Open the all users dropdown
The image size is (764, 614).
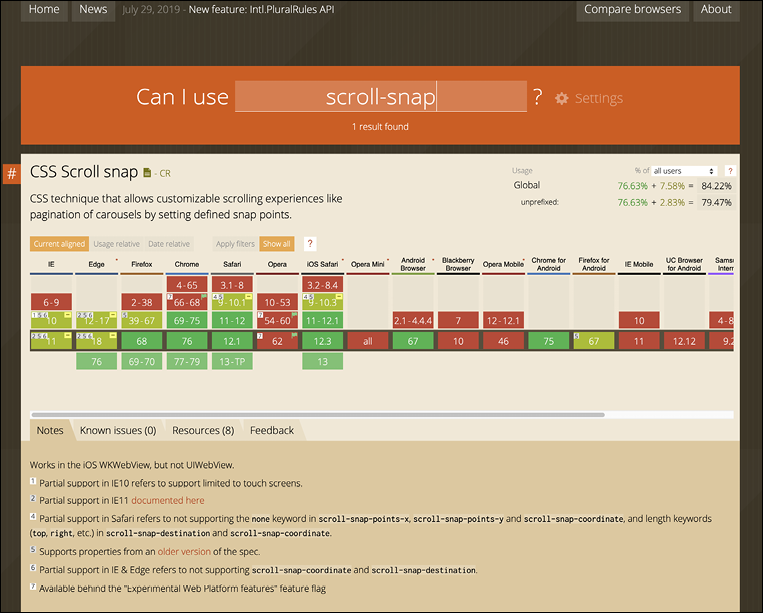[684, 171]
